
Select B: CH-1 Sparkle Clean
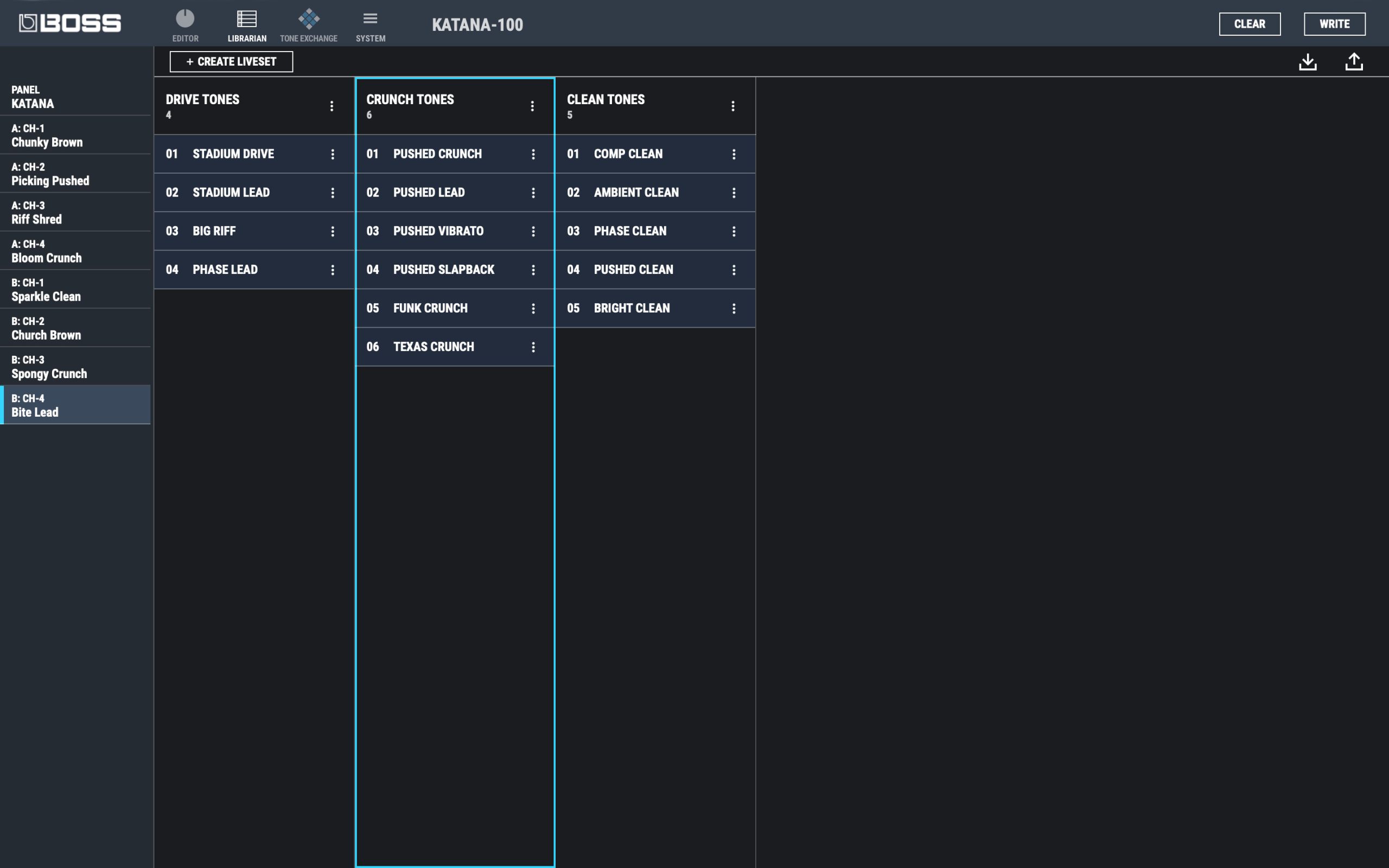75,289
